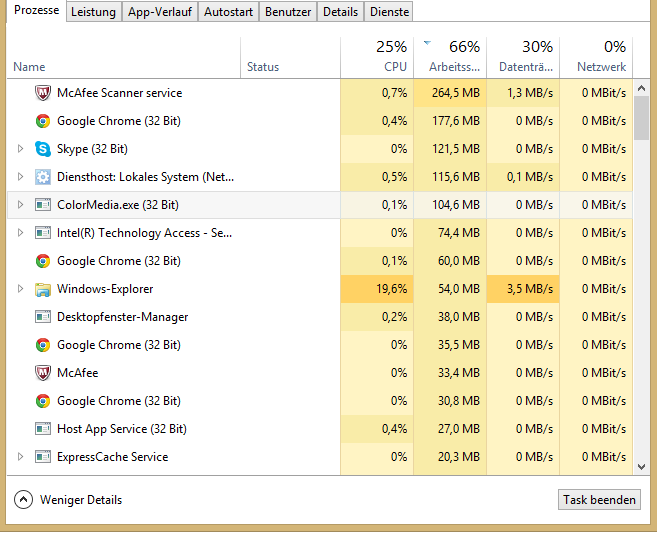The width and height of the screenshot is (657, 534).
Task: Switch to the Prozesse tab
Action: point(36,10)
